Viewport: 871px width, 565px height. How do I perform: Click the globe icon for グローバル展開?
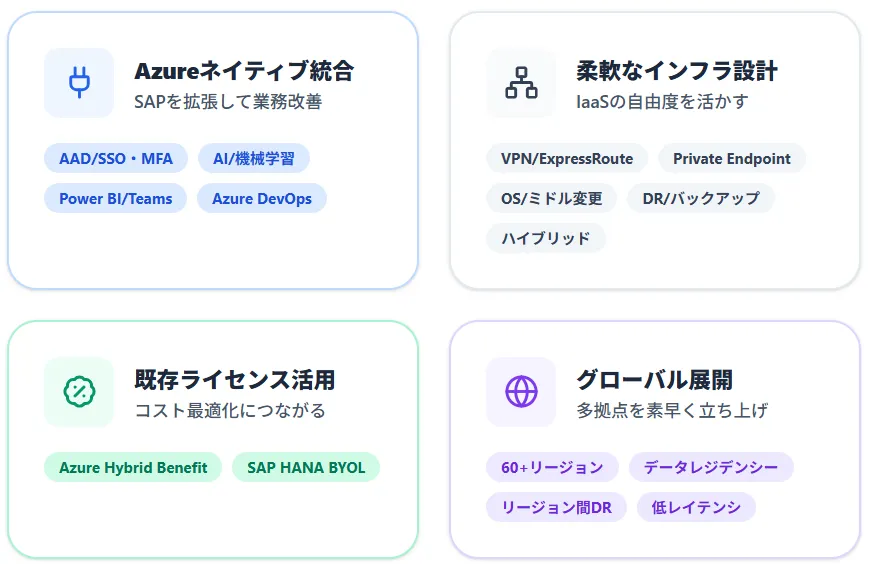(520, 391)
